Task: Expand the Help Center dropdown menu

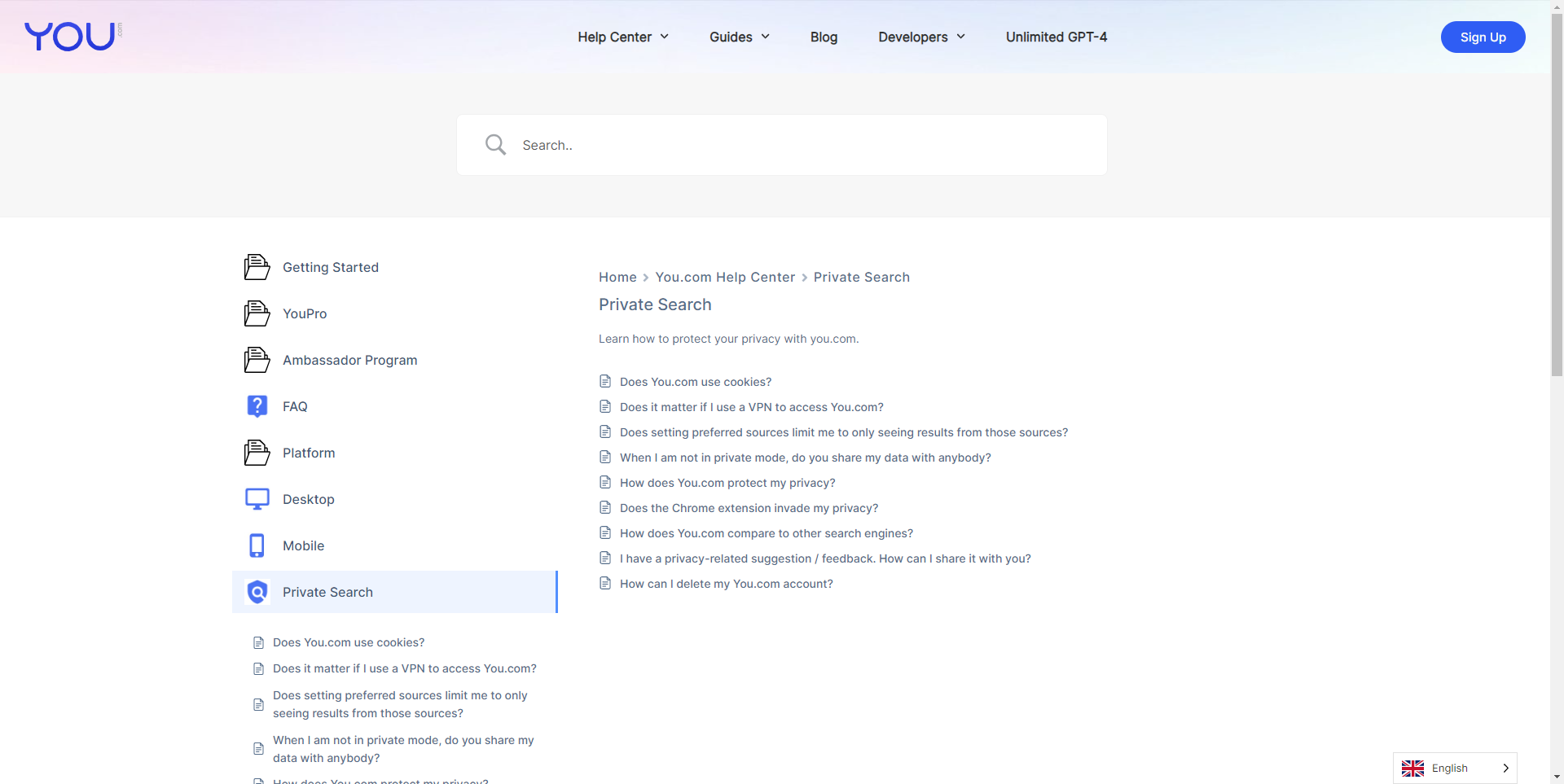Action: pos(623,37)
